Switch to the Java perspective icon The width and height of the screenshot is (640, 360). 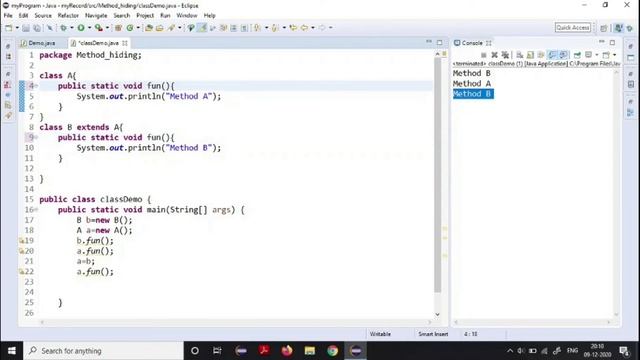point(619,28)
